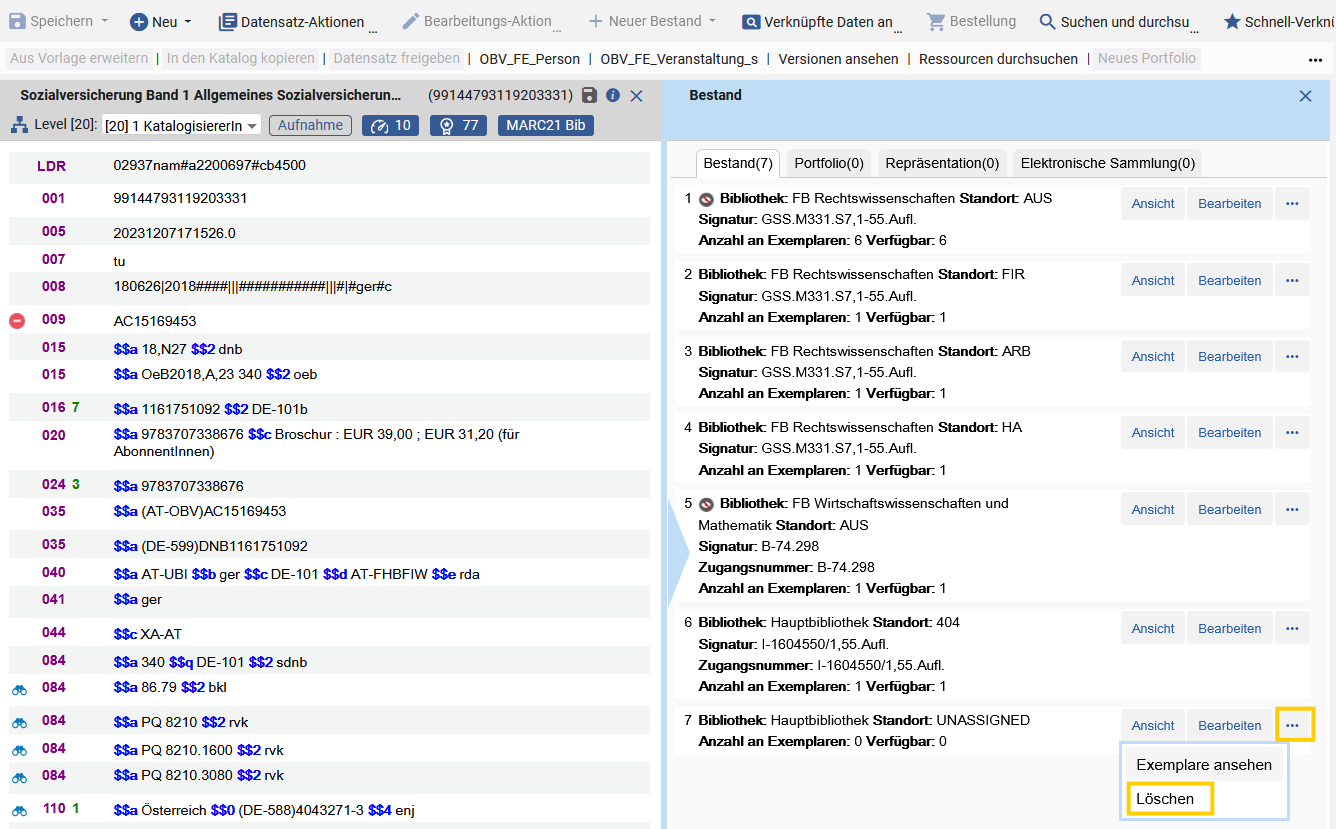Switch to the Portfolio(0) tab

(828, 163)
